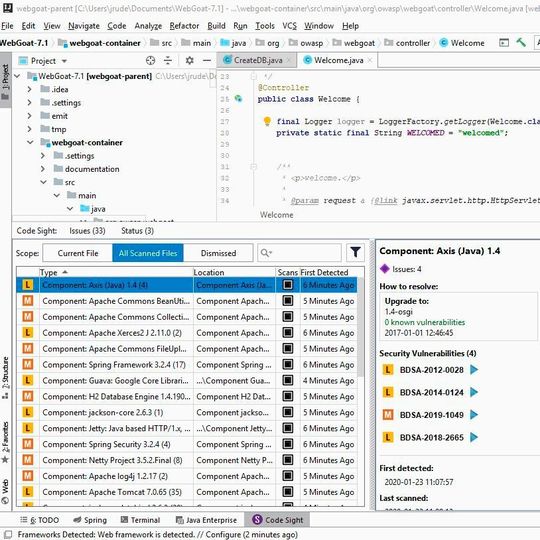Click scan status box for Apache Xerces2 row
The height and width of the screenshot is (540, 540).
(x=288, y=333)
